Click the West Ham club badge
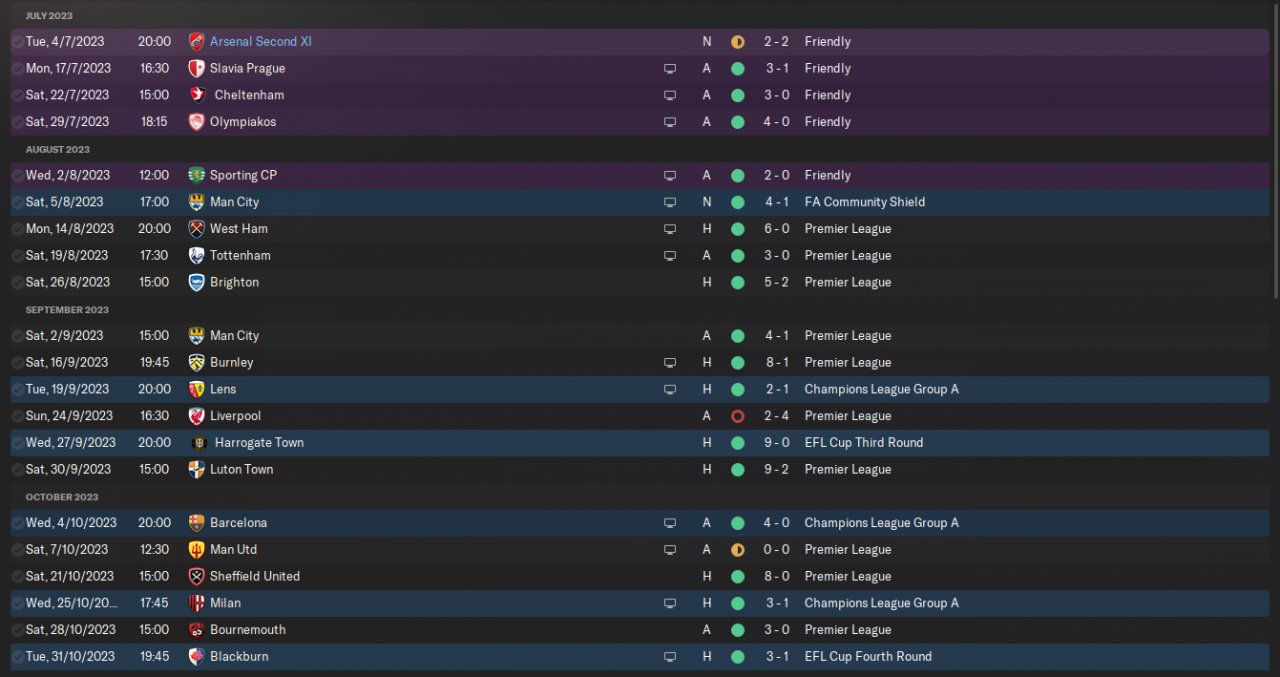This screenshot has height=677, width=1280. (196, 229)
